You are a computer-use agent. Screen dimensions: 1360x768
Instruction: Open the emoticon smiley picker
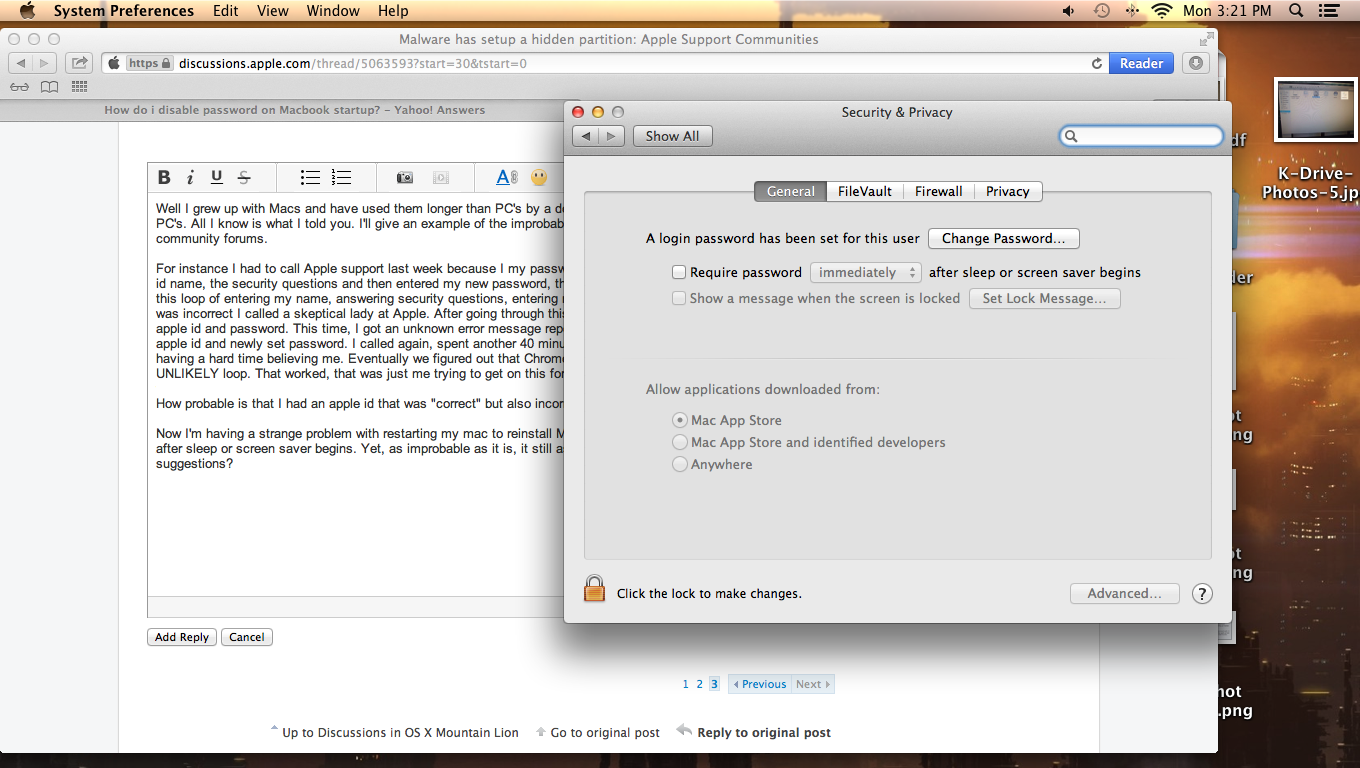(x=539, y=178)
